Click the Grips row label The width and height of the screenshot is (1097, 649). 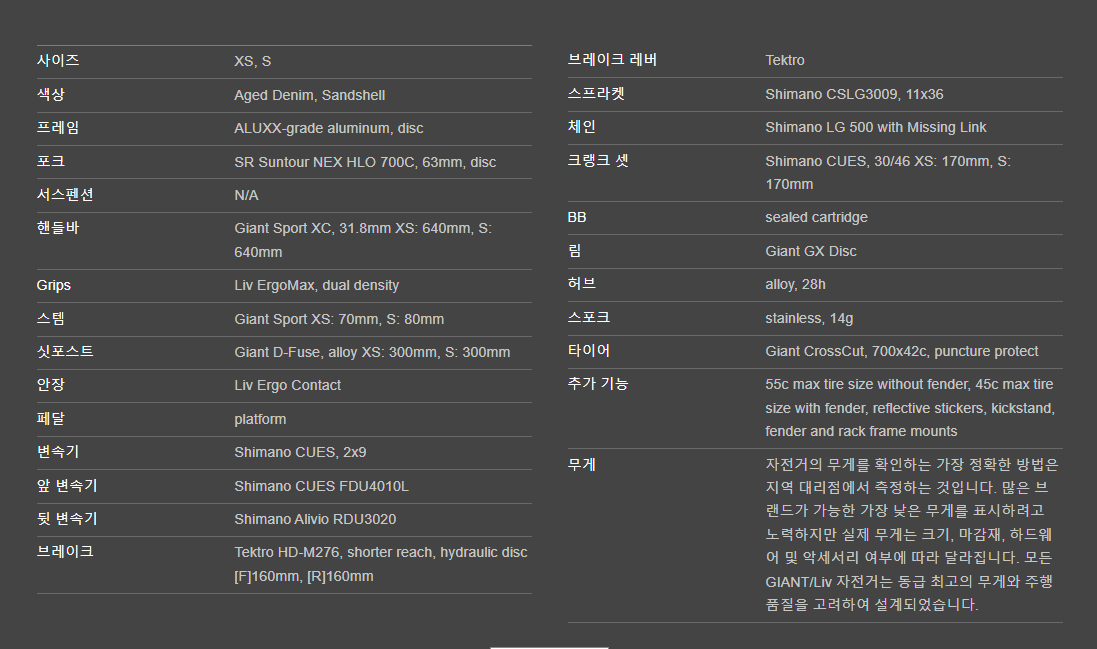[x=54, y=285]
